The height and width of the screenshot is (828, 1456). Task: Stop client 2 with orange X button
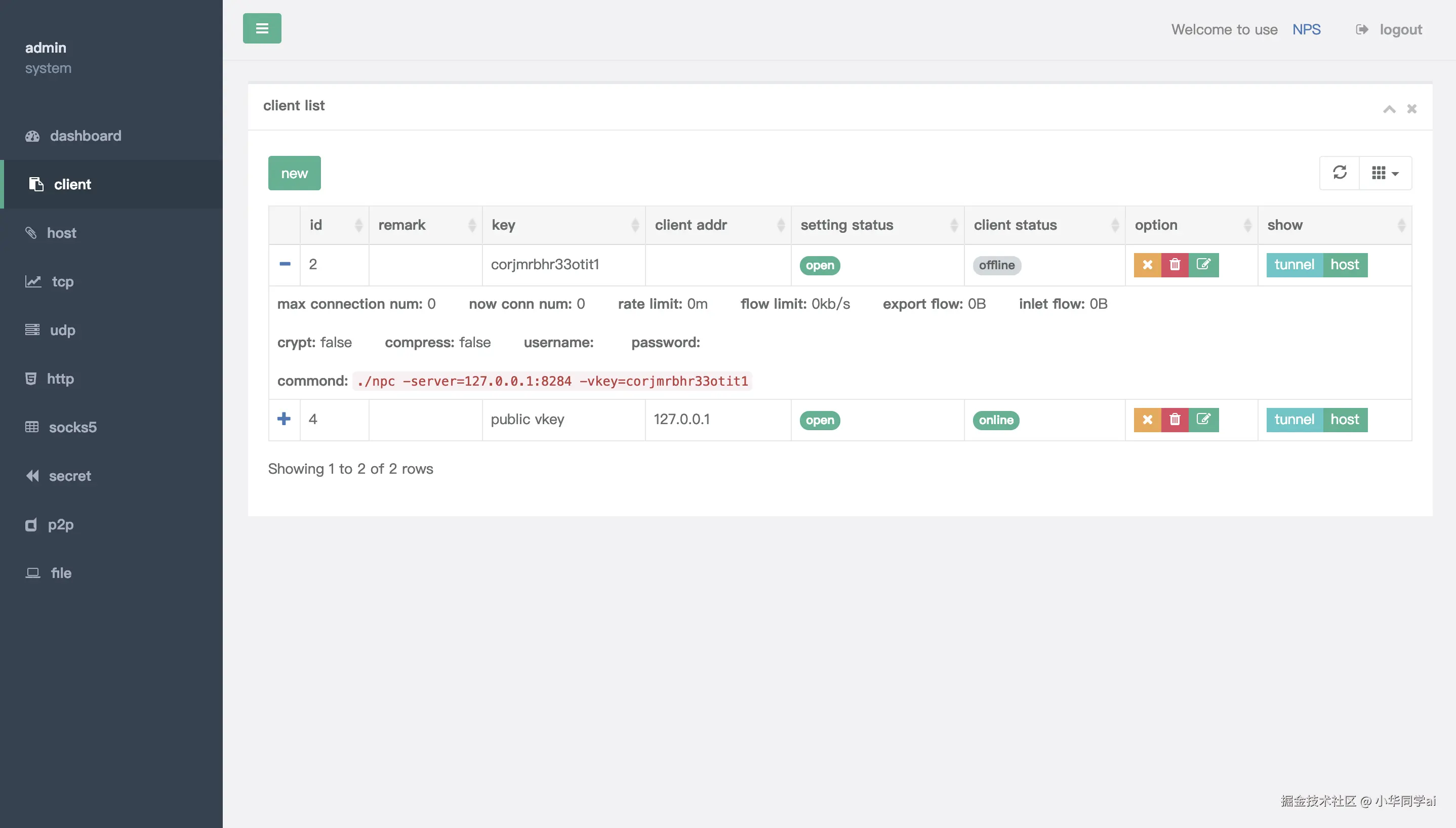[1147, 265]
